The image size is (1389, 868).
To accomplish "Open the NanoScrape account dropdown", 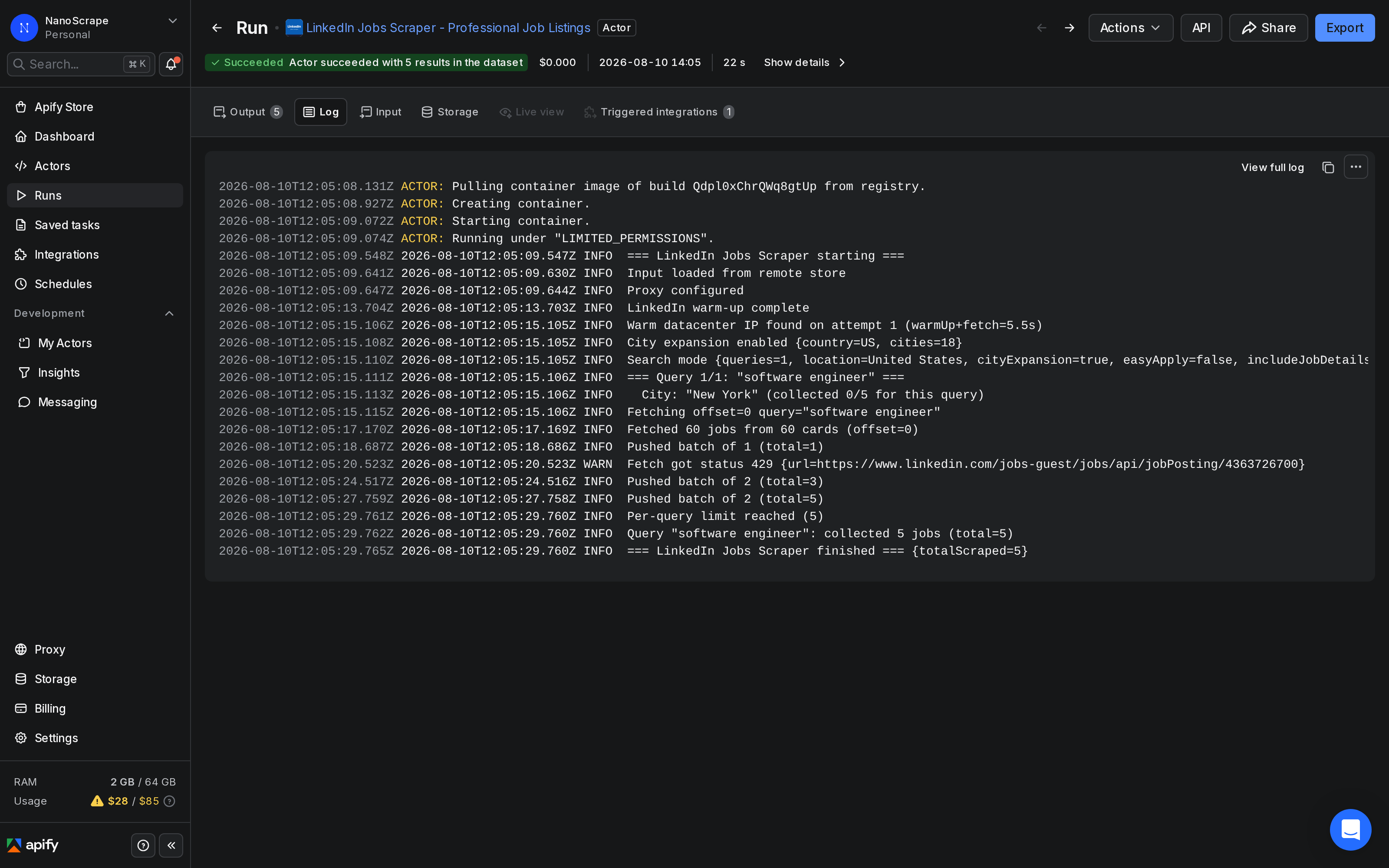I will point(172,21).
